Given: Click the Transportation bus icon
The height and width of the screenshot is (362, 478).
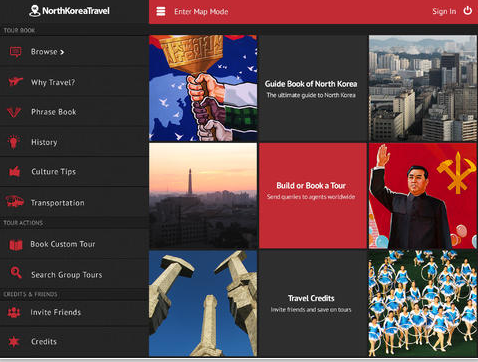Looking at the screenshot, I should [x=15, y=201].
